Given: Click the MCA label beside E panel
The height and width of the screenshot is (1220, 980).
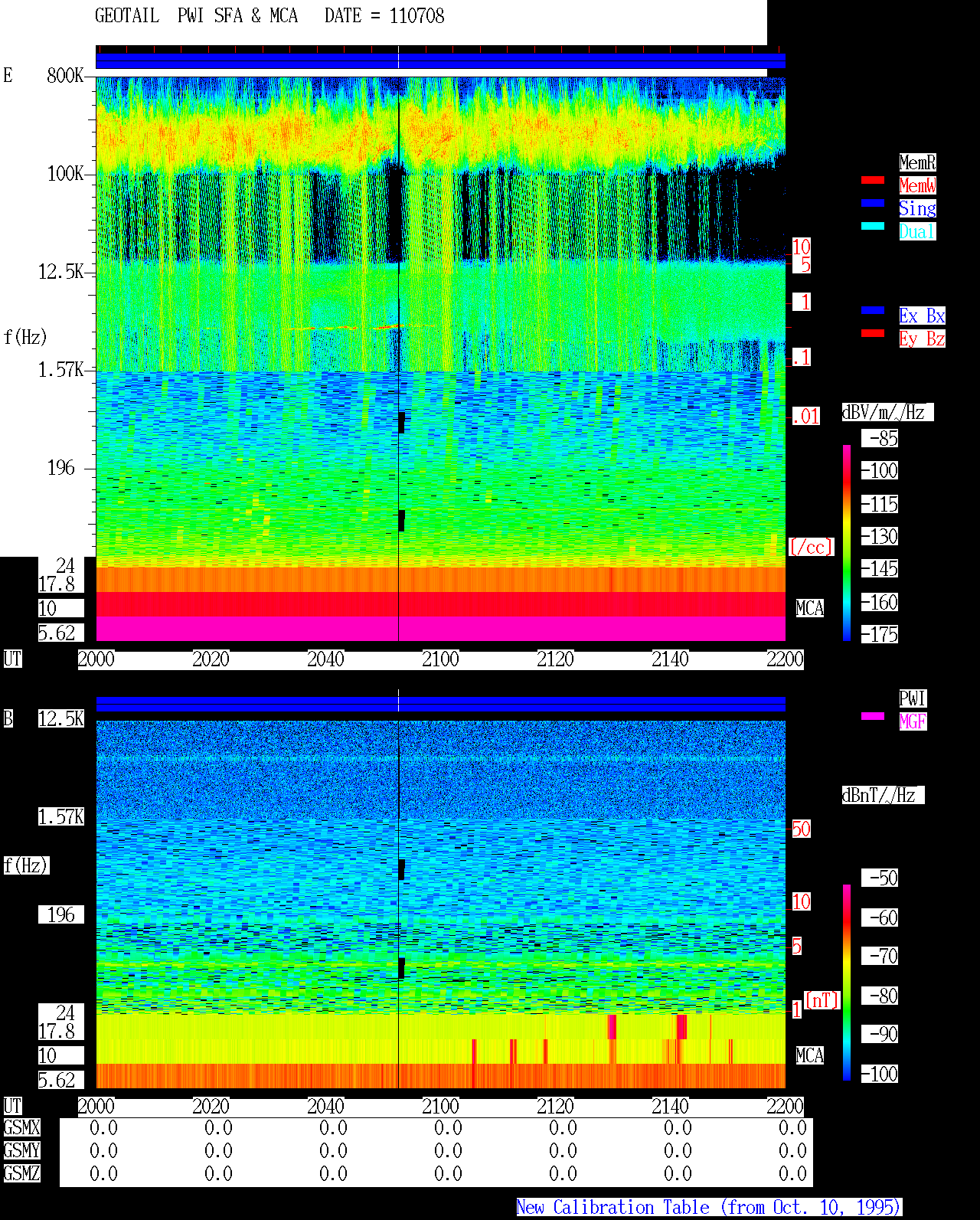Looking at the screenshot, I should (809, 609).
